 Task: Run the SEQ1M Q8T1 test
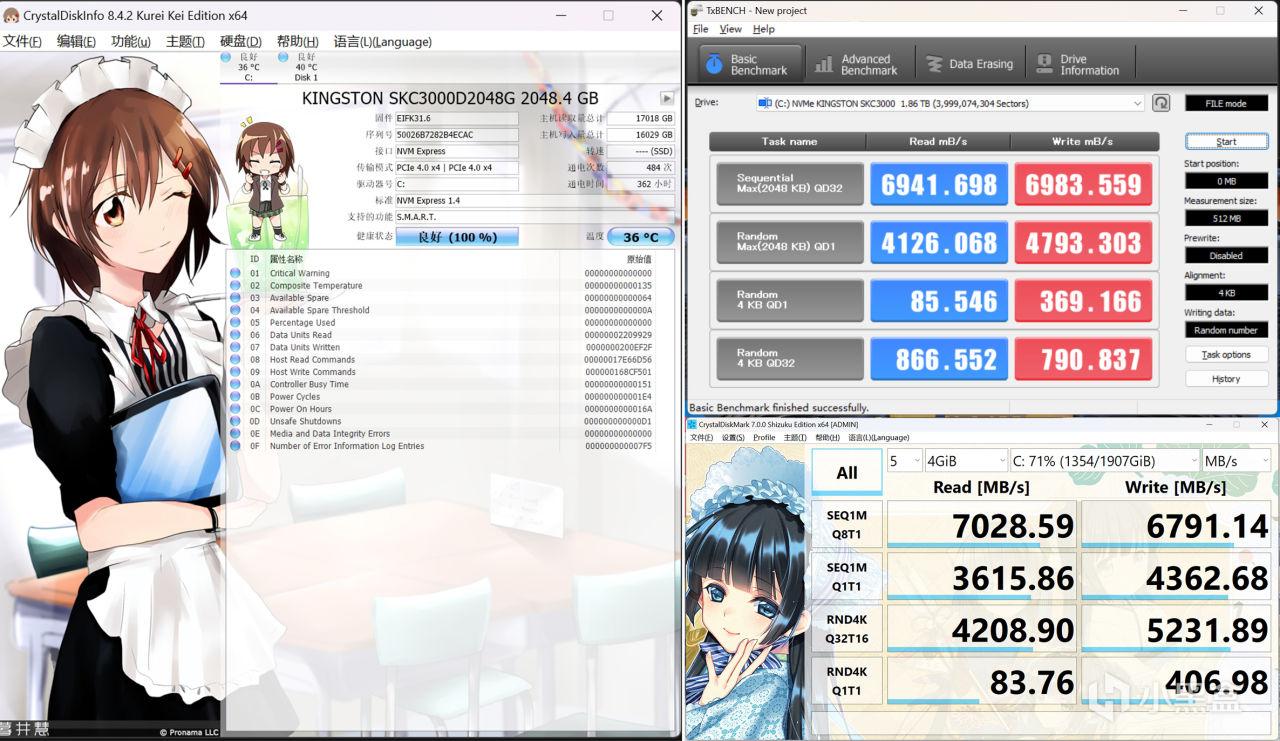847,523
